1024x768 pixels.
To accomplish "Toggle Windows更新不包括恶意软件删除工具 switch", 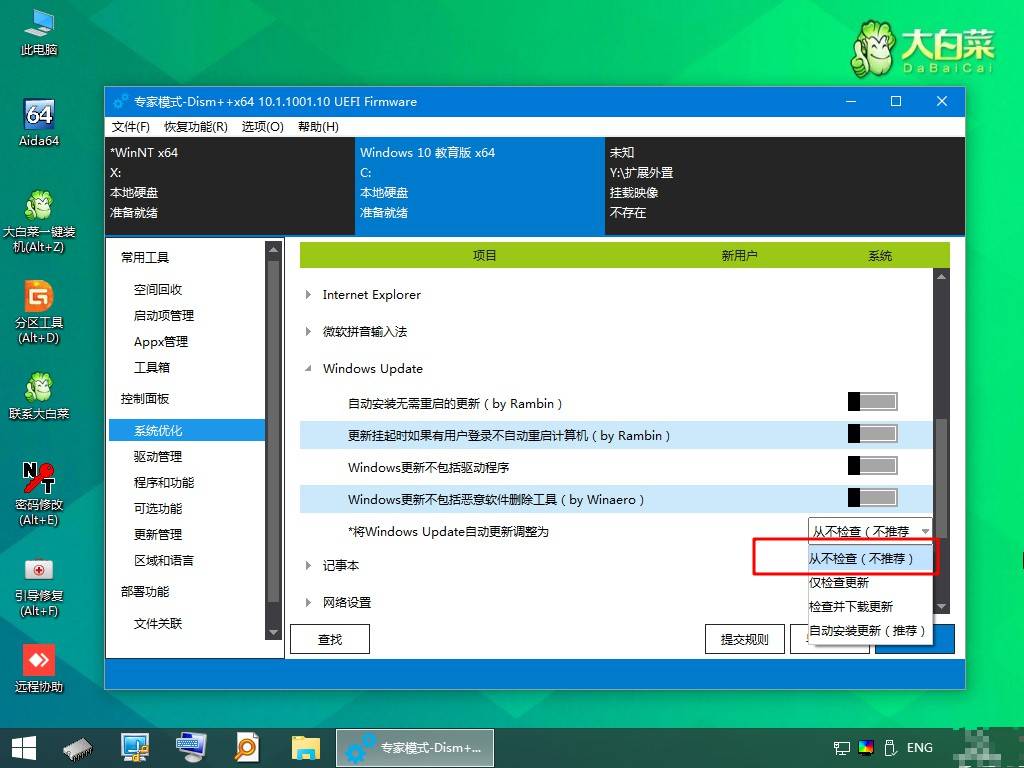I will click(x=872, y=498).
